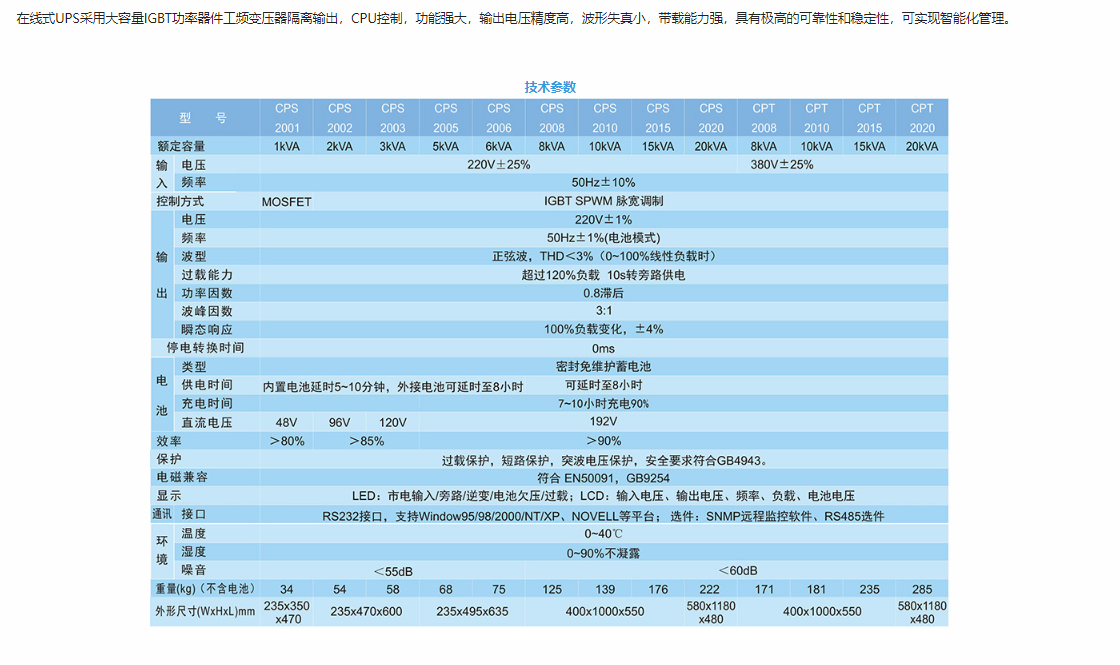Screen dimensions: 1120x665
Task: Click the >80% efficiency cell
Action: click(287, 441)
